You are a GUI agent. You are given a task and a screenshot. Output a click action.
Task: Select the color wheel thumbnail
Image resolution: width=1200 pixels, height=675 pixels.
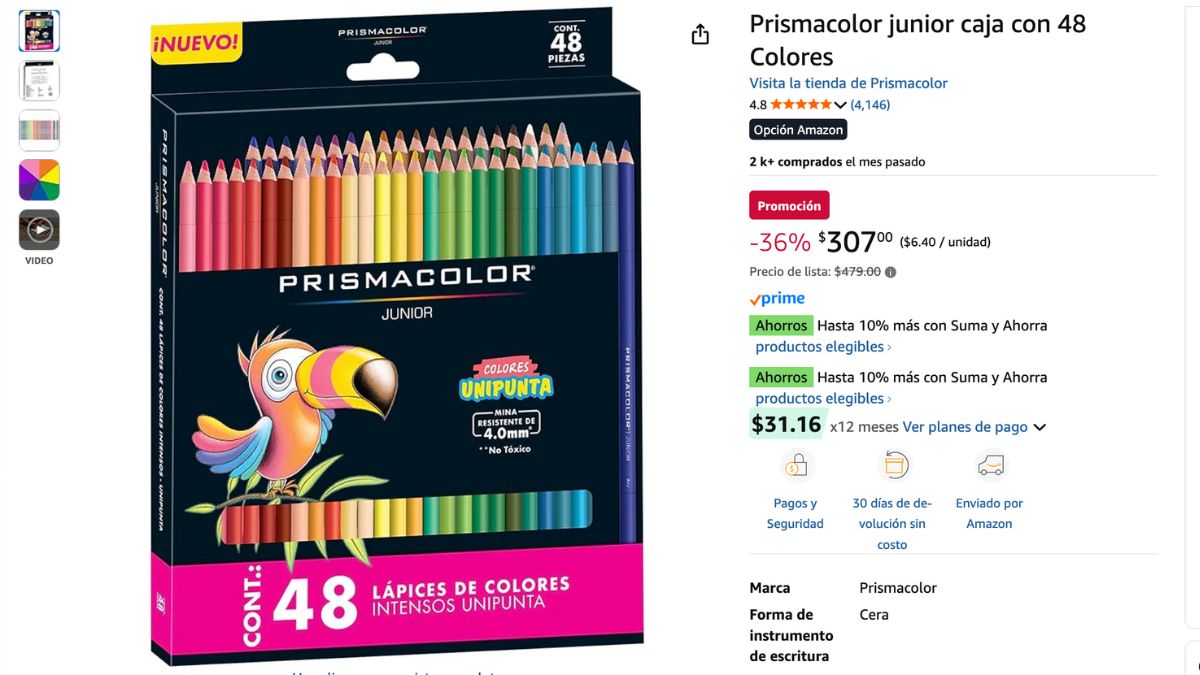[39, 180]
